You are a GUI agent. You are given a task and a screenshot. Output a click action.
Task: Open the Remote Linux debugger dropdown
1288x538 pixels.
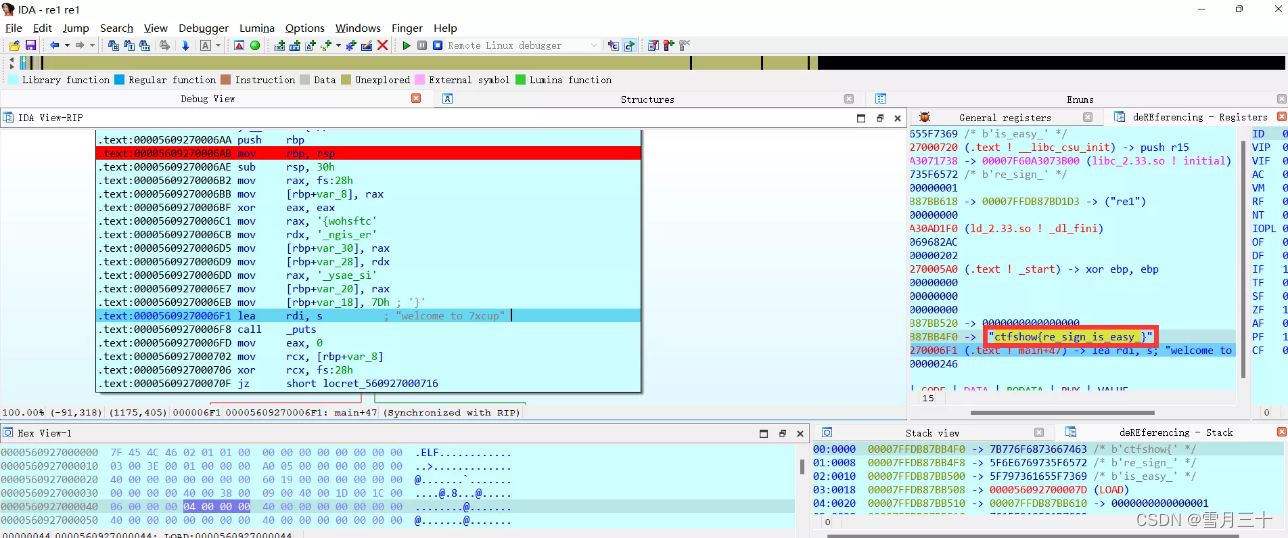pyautogui.click(x=594, y=46)
